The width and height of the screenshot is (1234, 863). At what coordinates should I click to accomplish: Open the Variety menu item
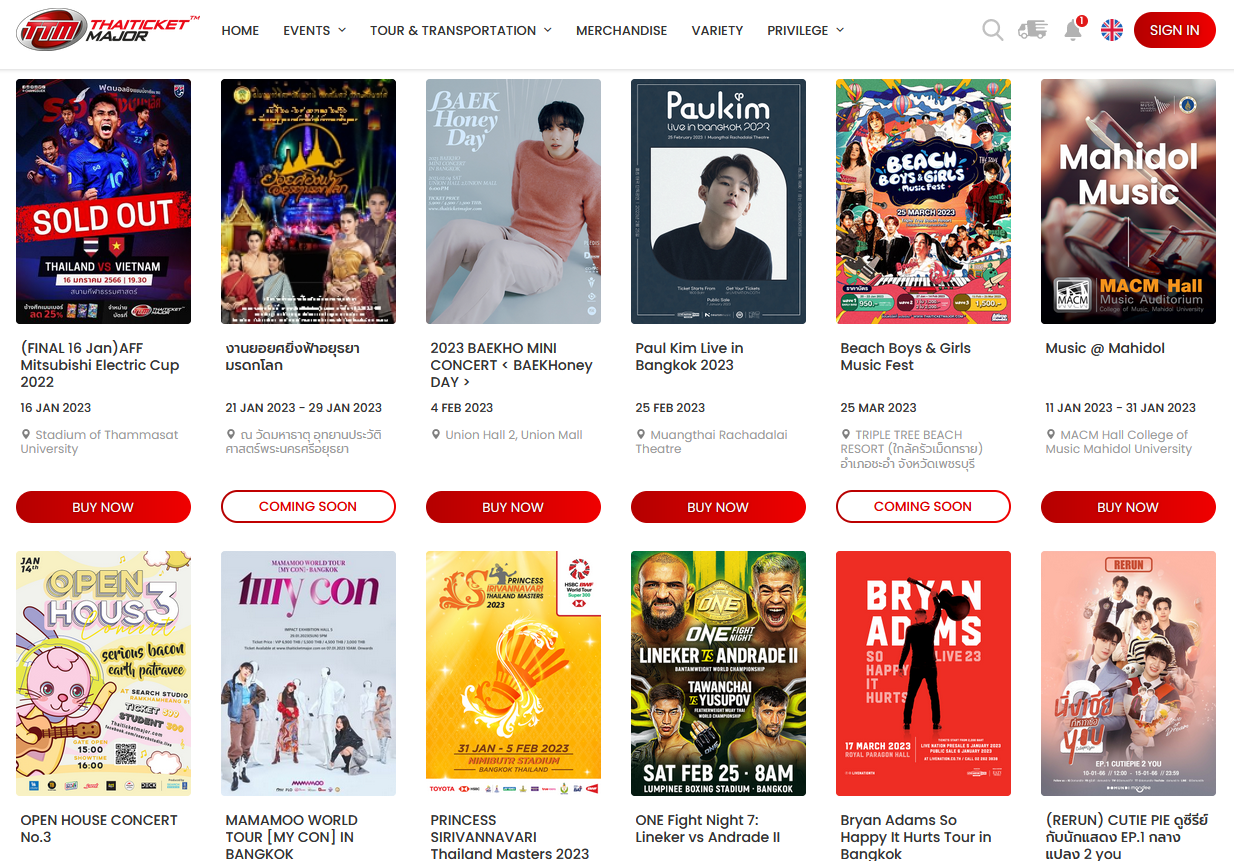click(717, 30)
